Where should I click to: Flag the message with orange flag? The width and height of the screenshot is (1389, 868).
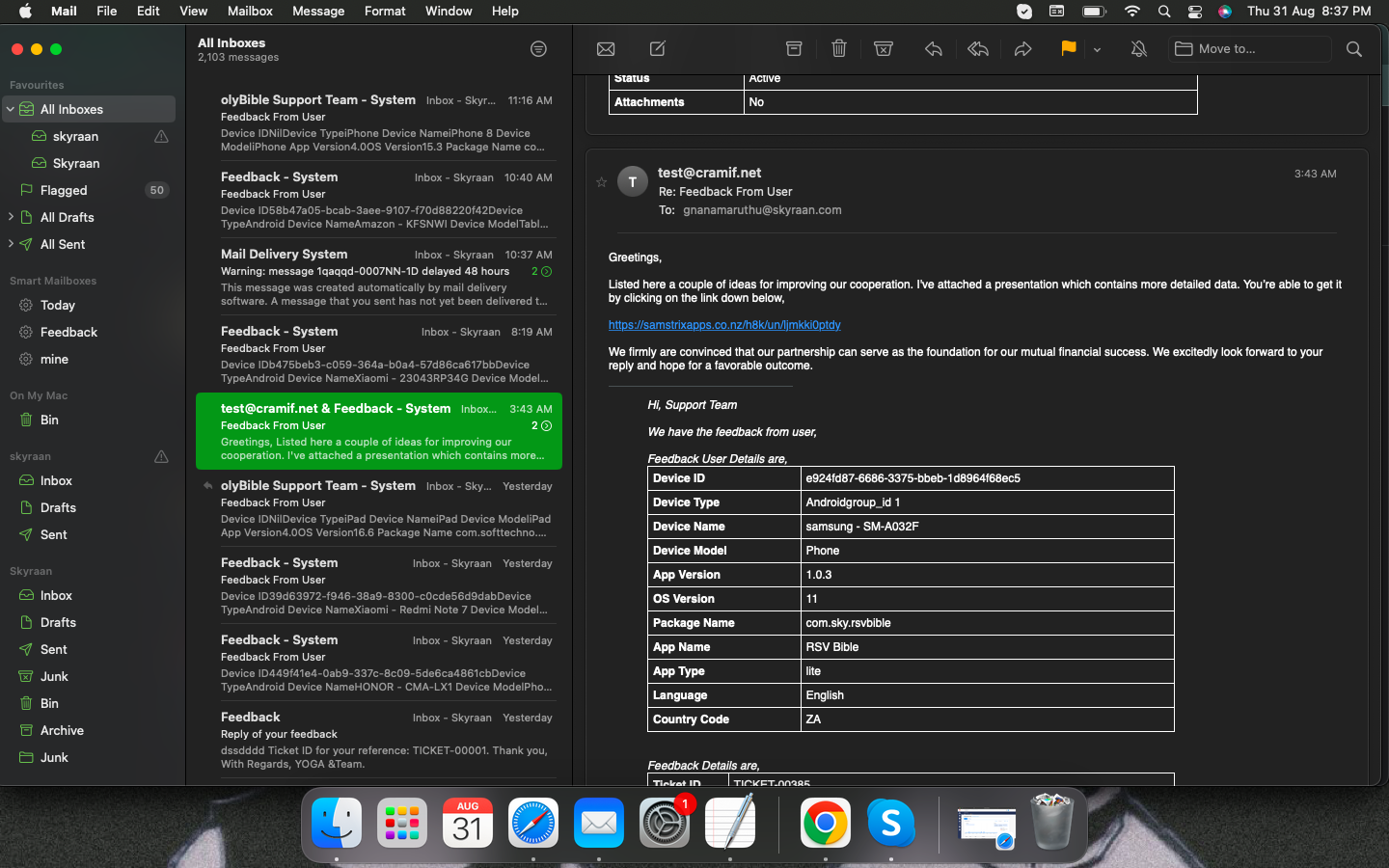pyautogui.click(x=1068, y=48)
